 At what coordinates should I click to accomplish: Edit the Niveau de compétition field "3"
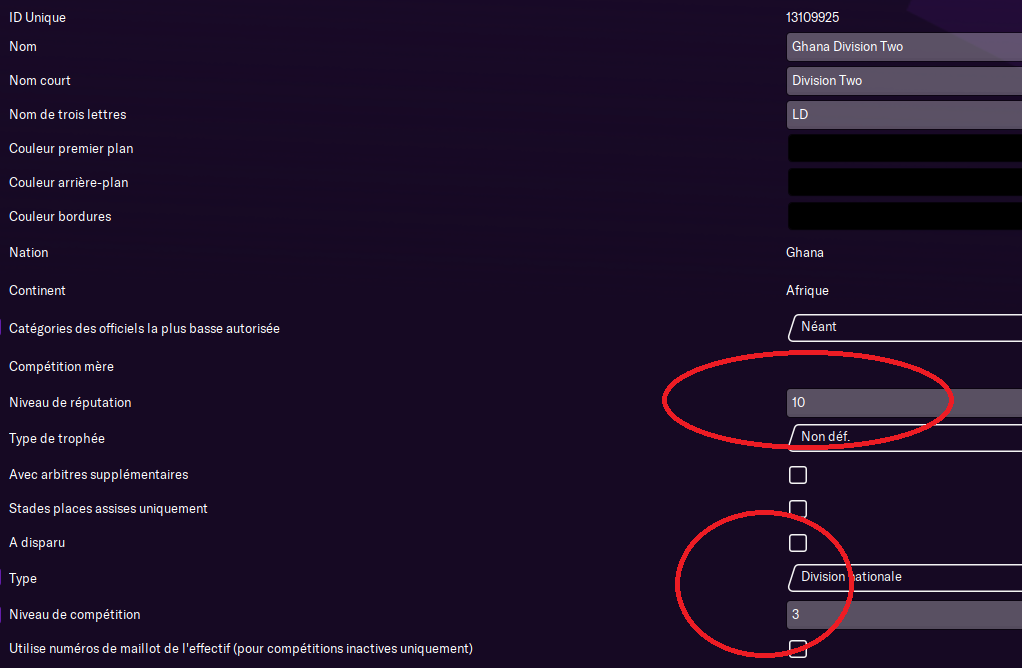[x=904, y=615]
